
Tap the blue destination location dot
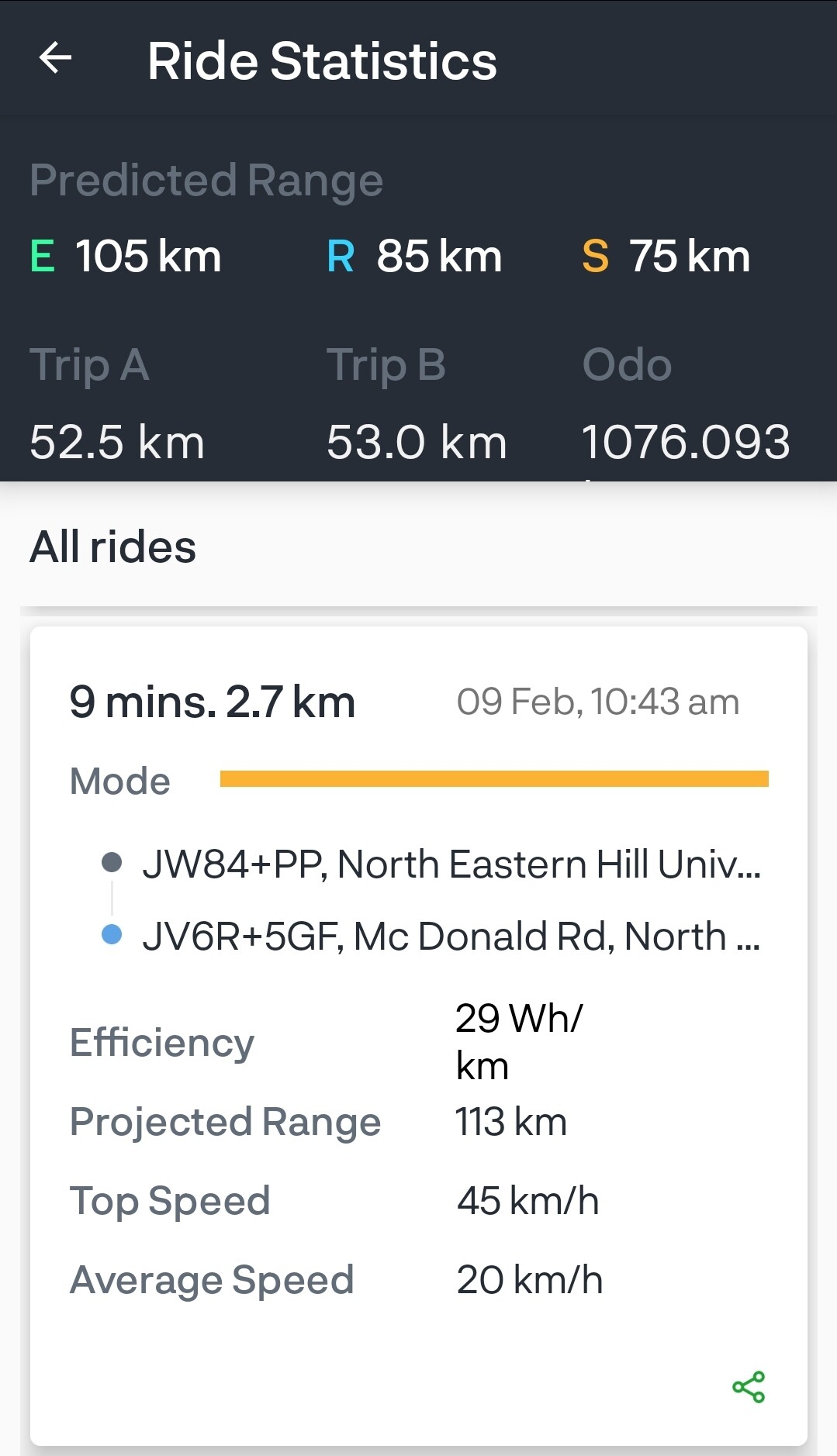point(112,934)
